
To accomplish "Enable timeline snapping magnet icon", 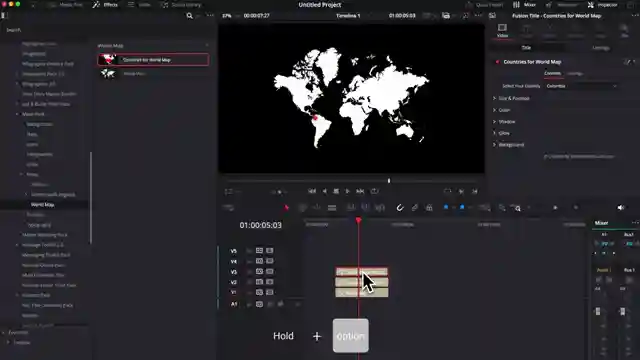I will point(400,208).
